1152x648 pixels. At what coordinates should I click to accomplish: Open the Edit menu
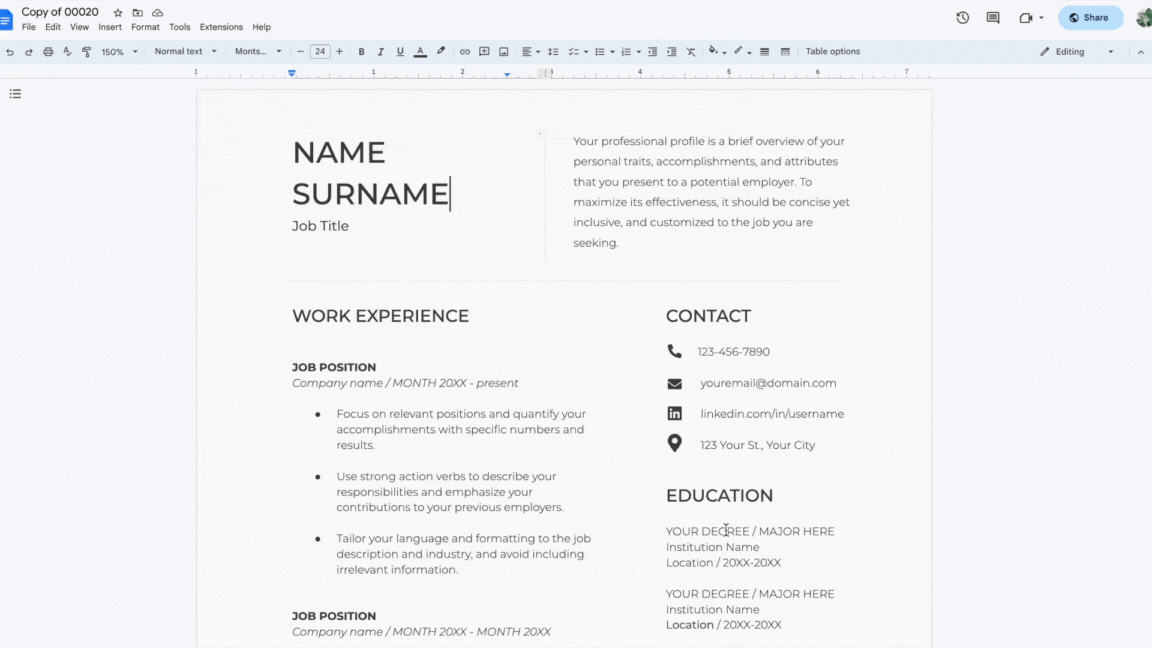53,27
